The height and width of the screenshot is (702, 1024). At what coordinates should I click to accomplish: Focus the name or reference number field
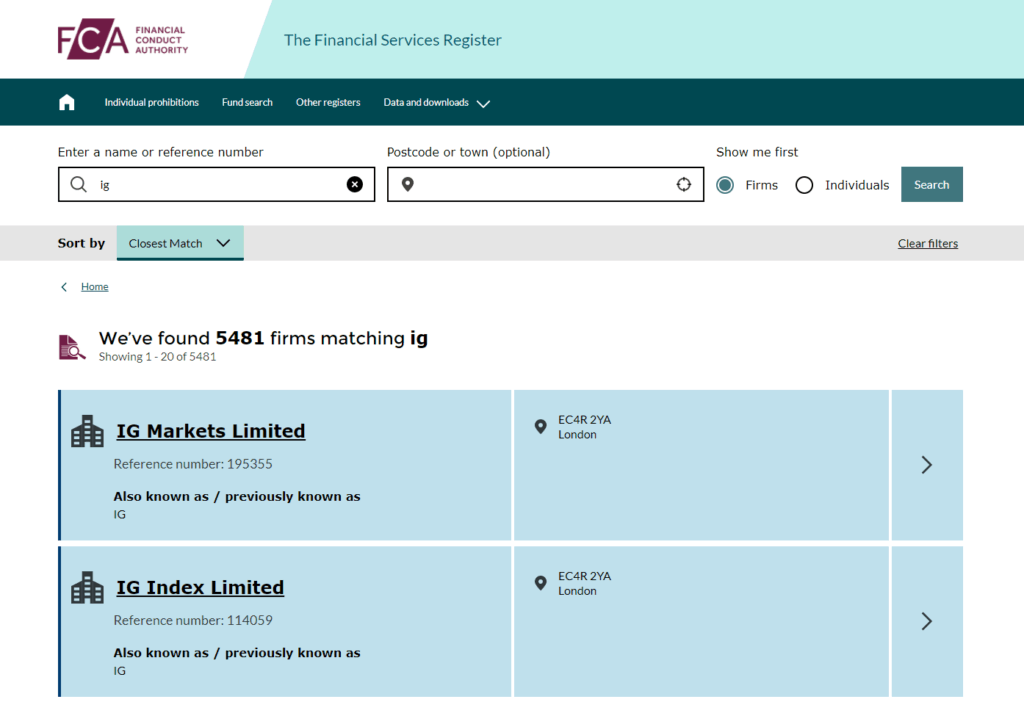[x=216, y=185]
